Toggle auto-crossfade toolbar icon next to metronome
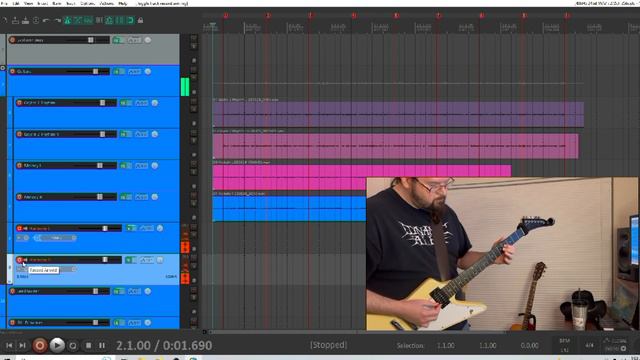This screenshot has width=640, height=360. (x=78, y=20)
